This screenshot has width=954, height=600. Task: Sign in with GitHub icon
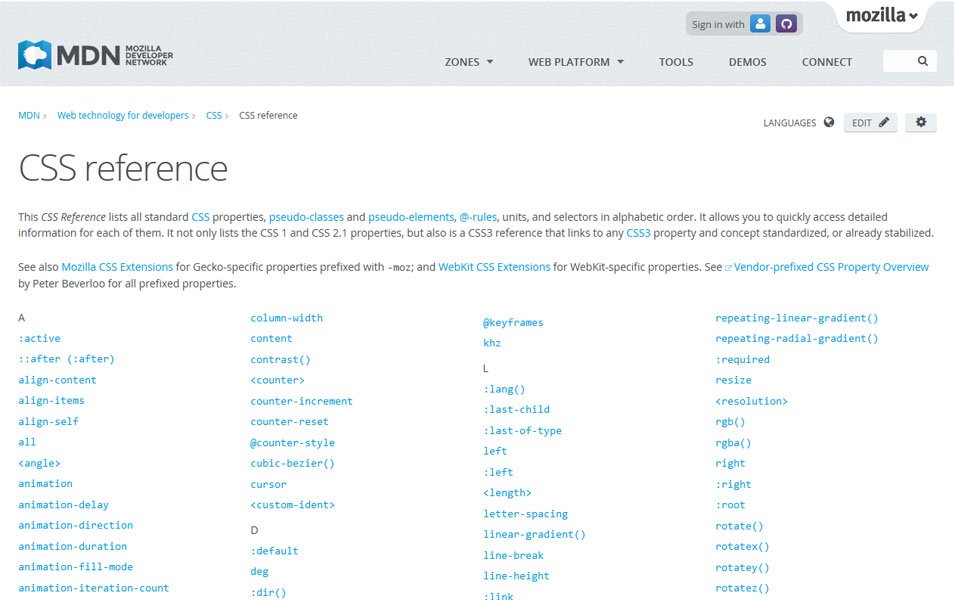[786, 23]
